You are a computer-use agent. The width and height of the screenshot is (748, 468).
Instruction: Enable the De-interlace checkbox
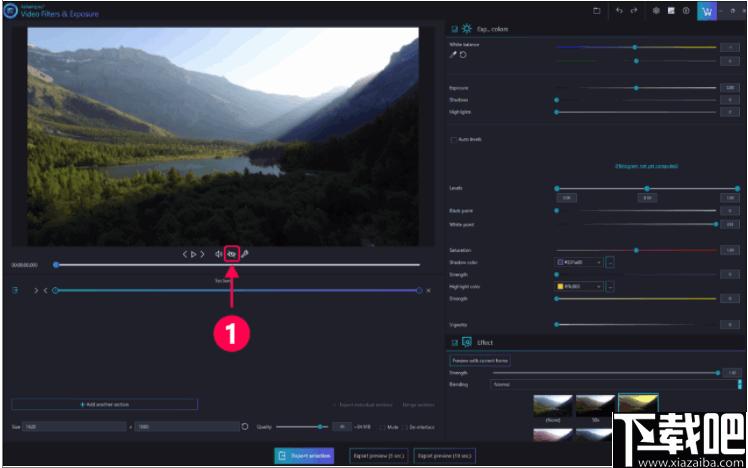406,427
